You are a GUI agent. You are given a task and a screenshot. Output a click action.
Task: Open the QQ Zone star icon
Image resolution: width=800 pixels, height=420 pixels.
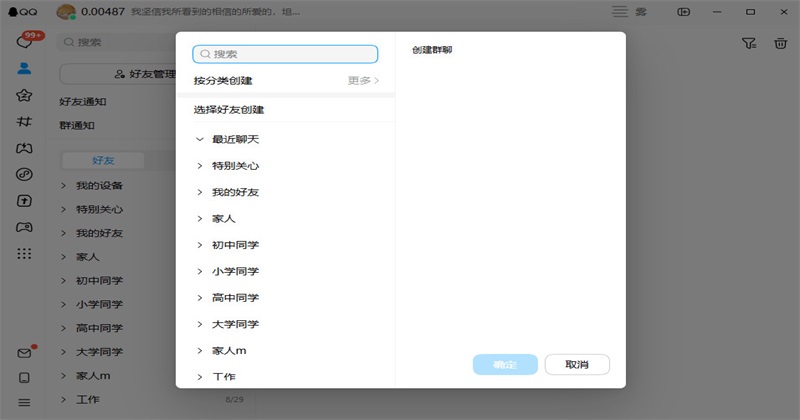24,95
